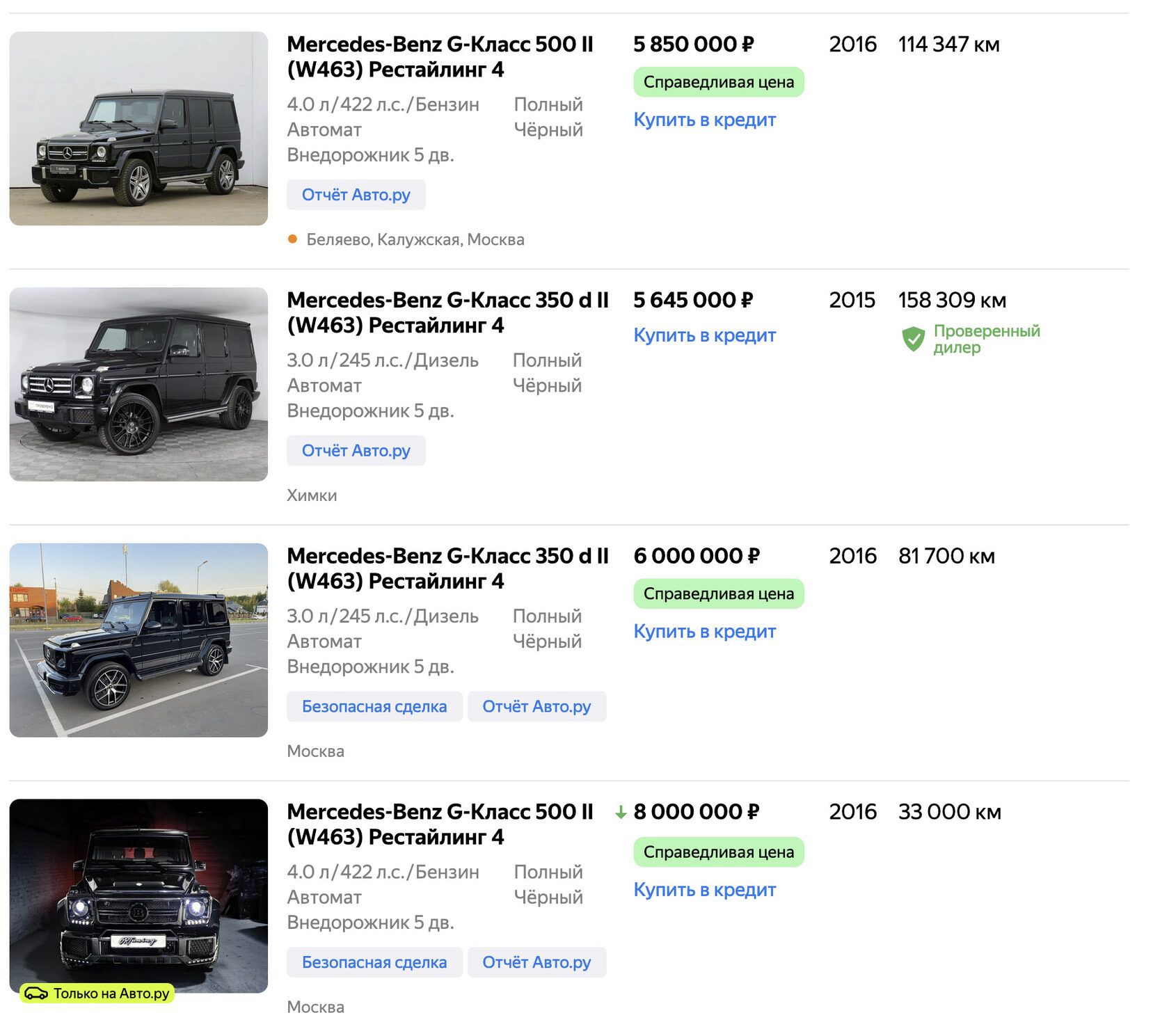
Task: Open the photo of the 8 000 000 ₽ G-Класс
Action: click(138, 895)
